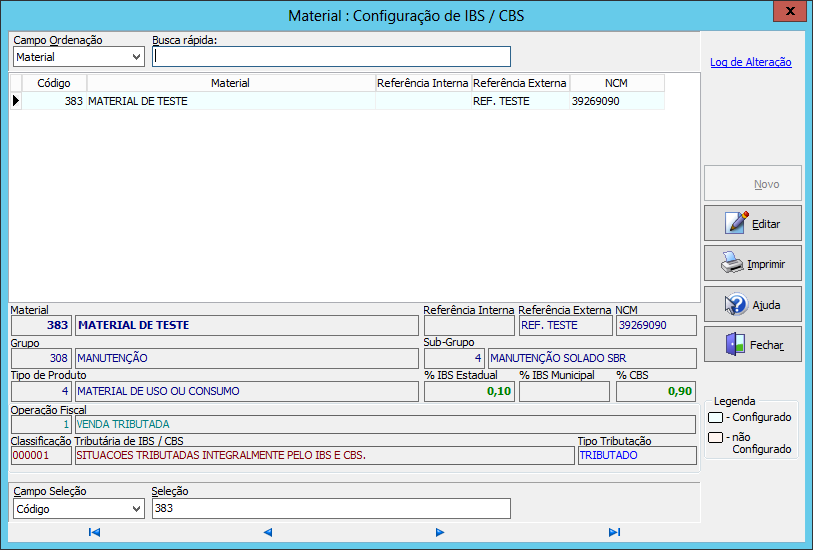Click the Fechar door button
The height and width of the screenshot is (550, 813).
(x=752, y=344)
